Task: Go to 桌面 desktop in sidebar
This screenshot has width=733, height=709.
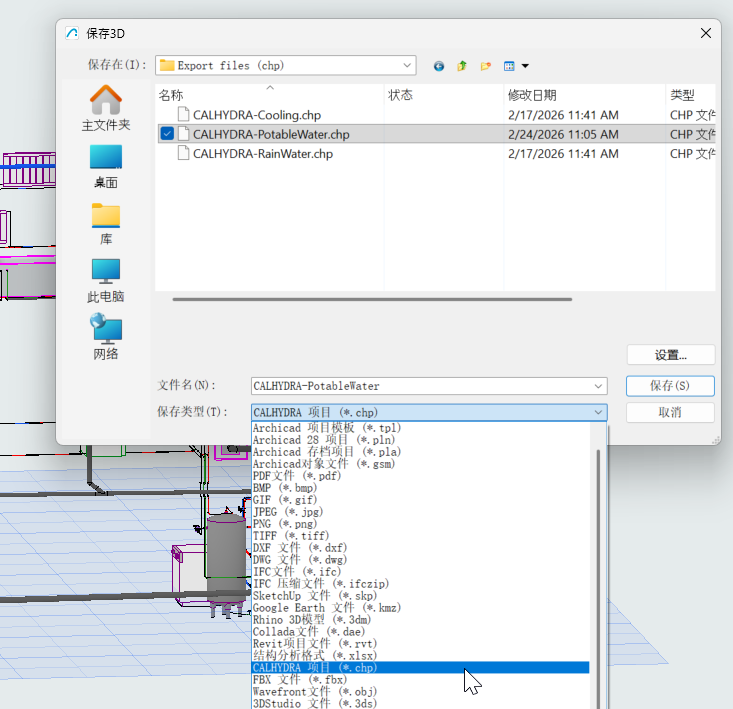Action: coord(106,166)
